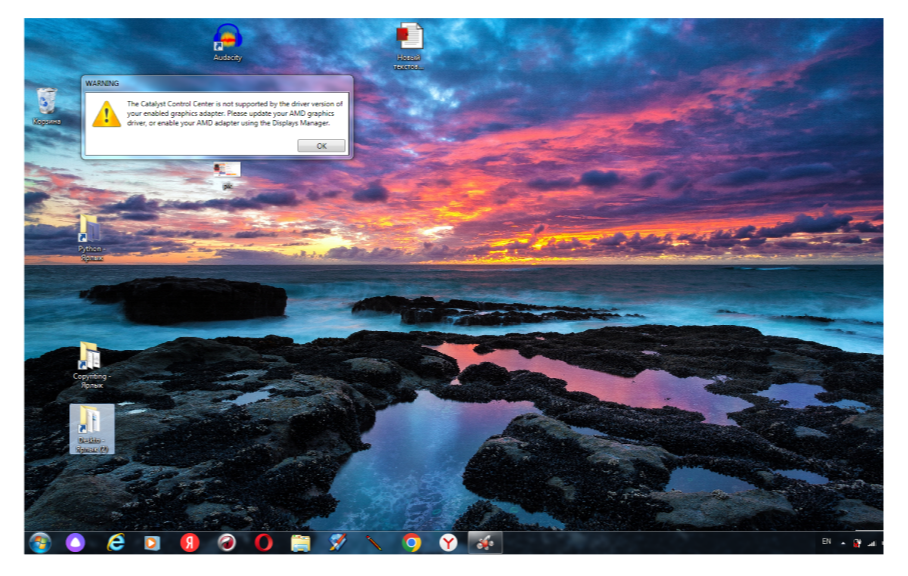The height and width of the screenshot is (576, 908).
Task: Launch Google Chrome from taskbar
Action: pyautogui.click(x=411, y=543)
